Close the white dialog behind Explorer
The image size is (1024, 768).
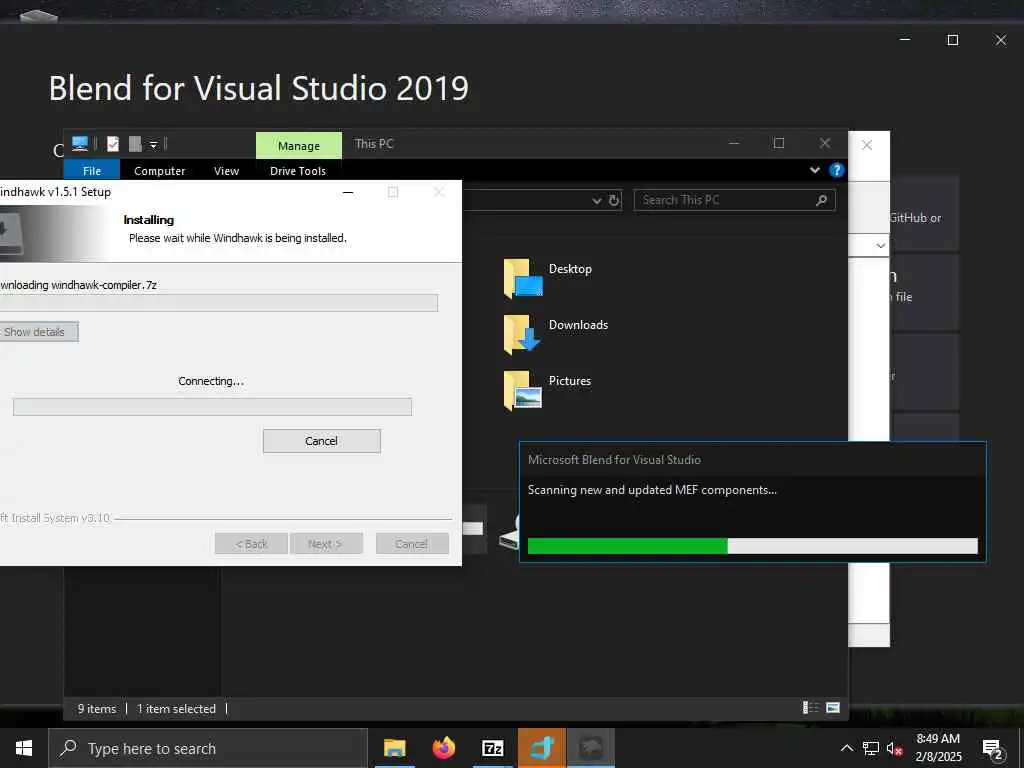[x=867, y=145]
